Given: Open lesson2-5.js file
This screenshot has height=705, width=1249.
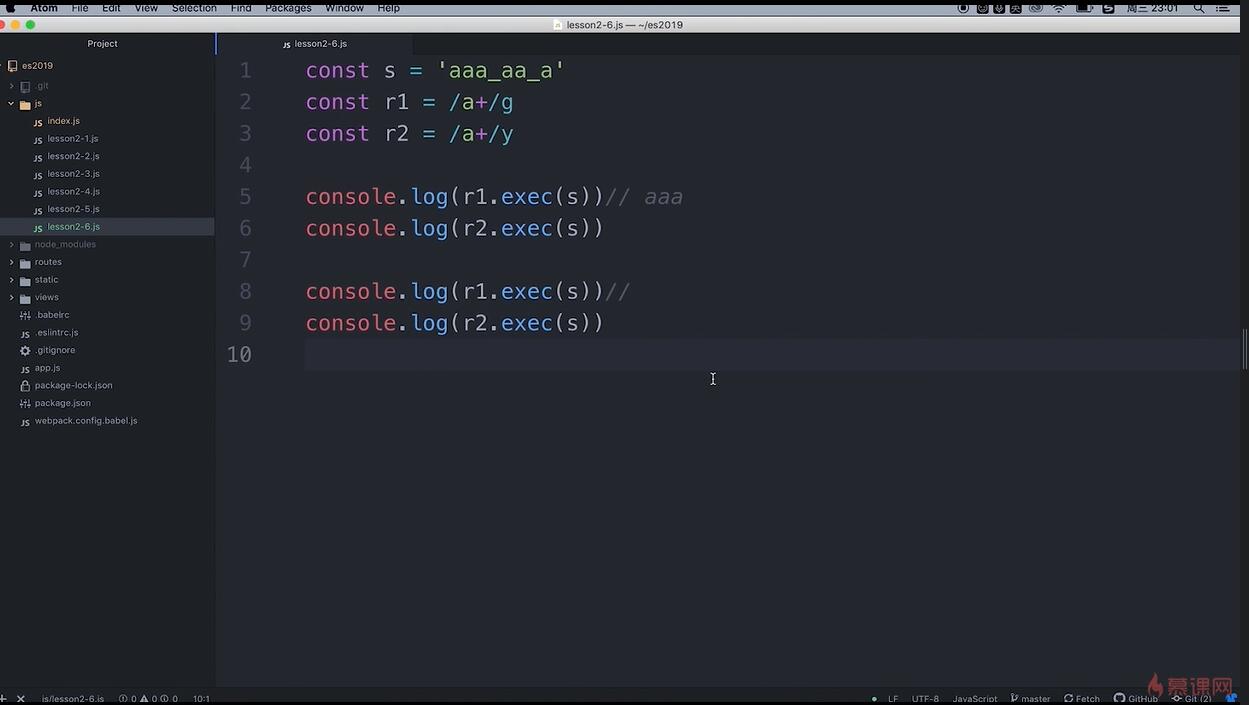Looking at the screenshot, I should click(x=73, y=209).
